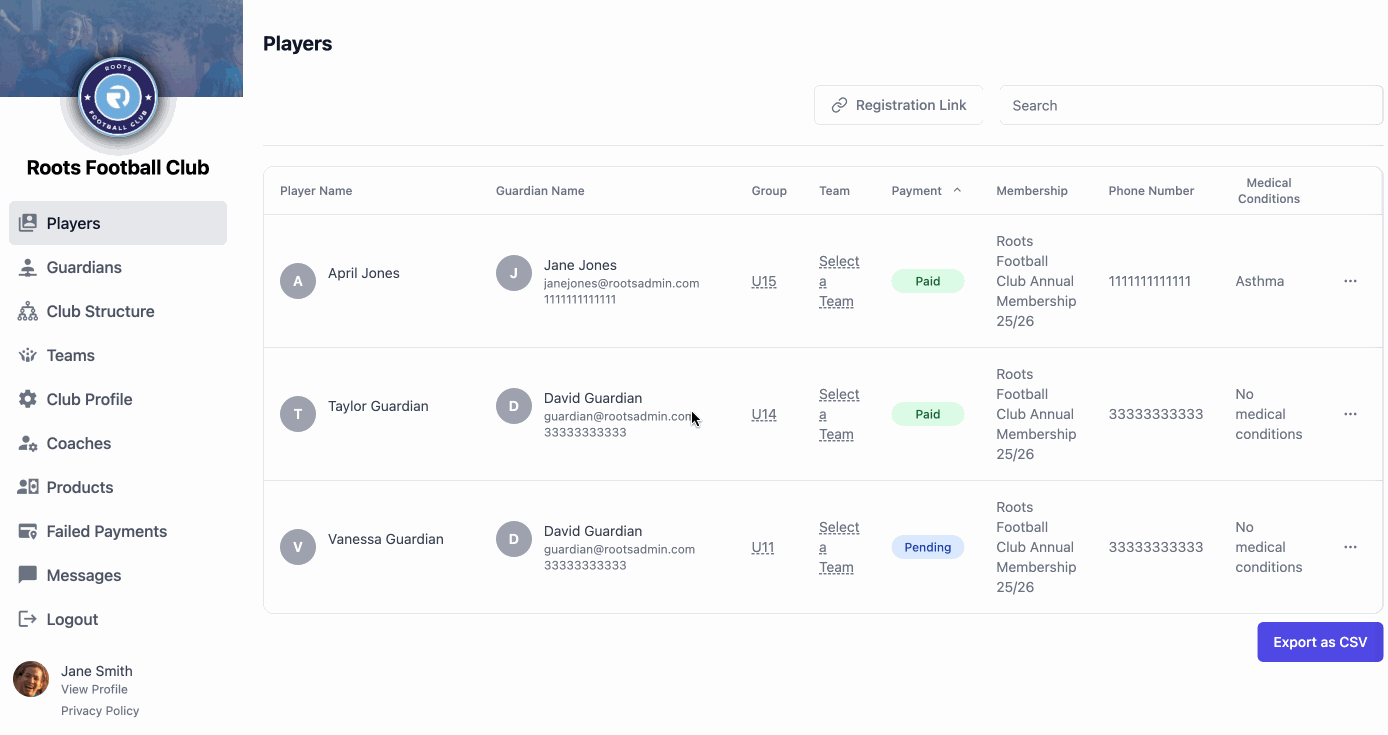Click Roots Football Club sidebar title

click(x=118, y=168)
